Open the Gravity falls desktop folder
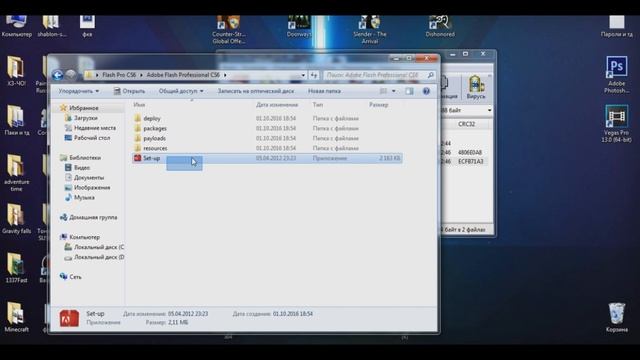 click(16, 219)
